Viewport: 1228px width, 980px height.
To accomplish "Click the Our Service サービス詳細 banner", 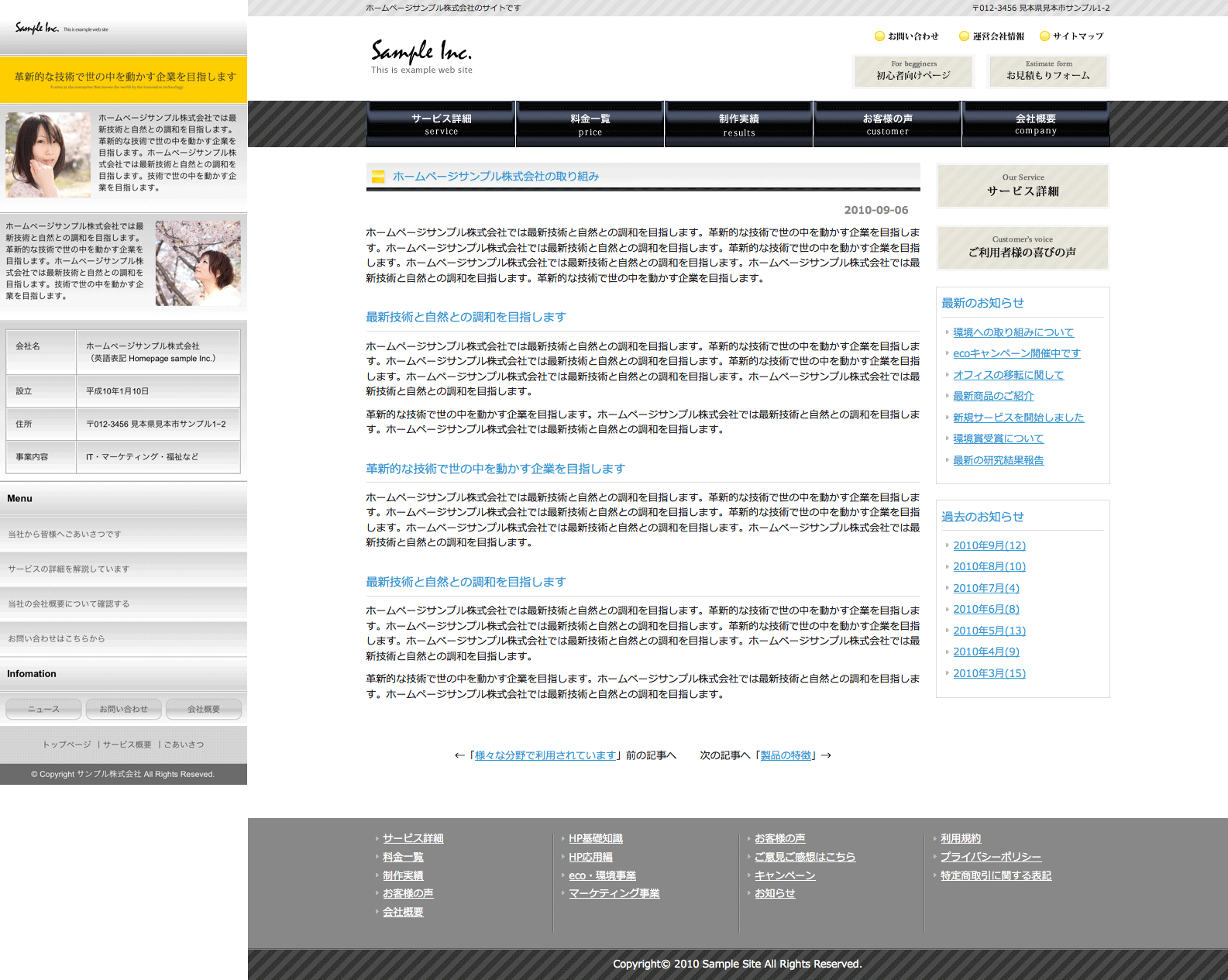I will [x=1023, y=186].
